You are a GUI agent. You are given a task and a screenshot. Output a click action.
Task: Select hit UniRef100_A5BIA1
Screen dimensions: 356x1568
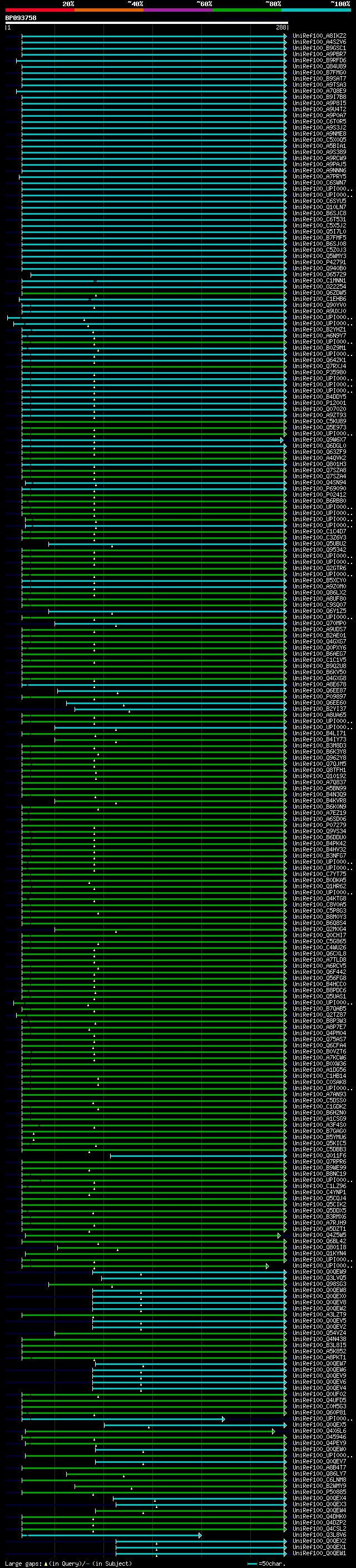(x=319, y=146)
